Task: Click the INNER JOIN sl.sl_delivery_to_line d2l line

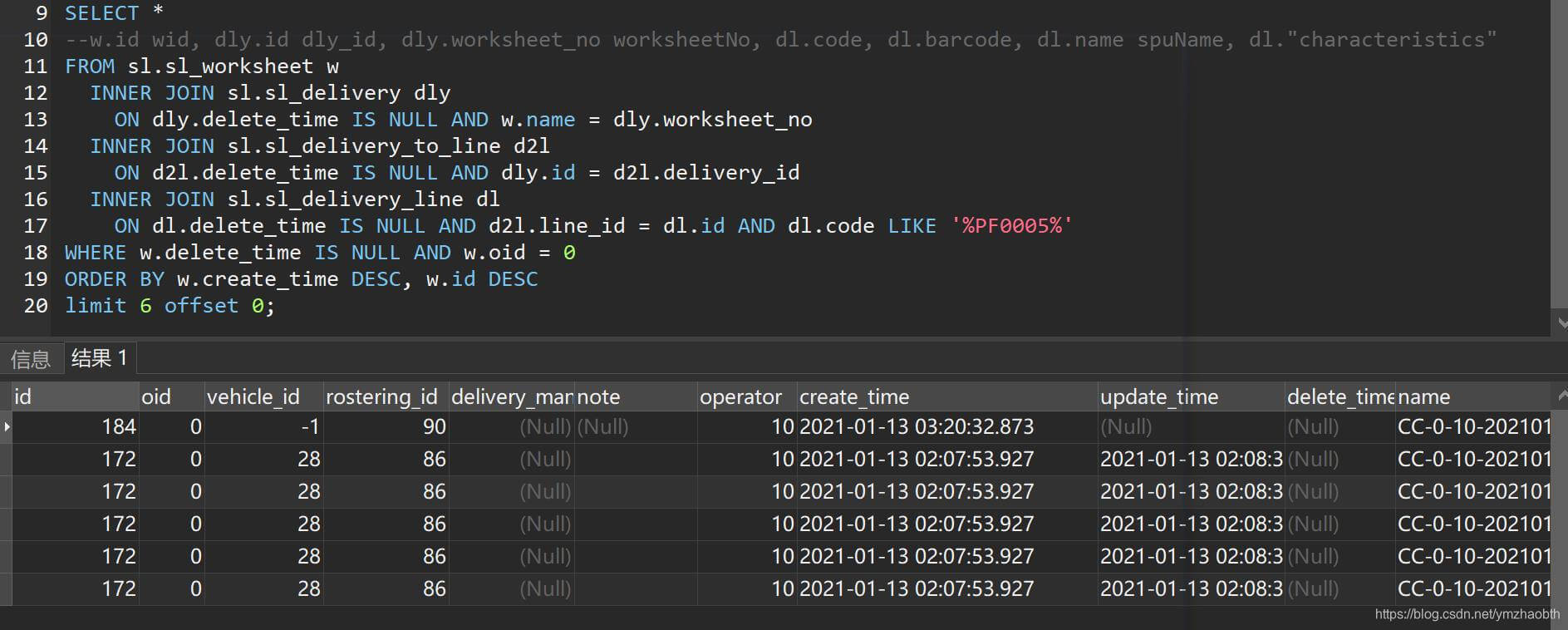Action: pyautogui.click(x=320, y=146)
